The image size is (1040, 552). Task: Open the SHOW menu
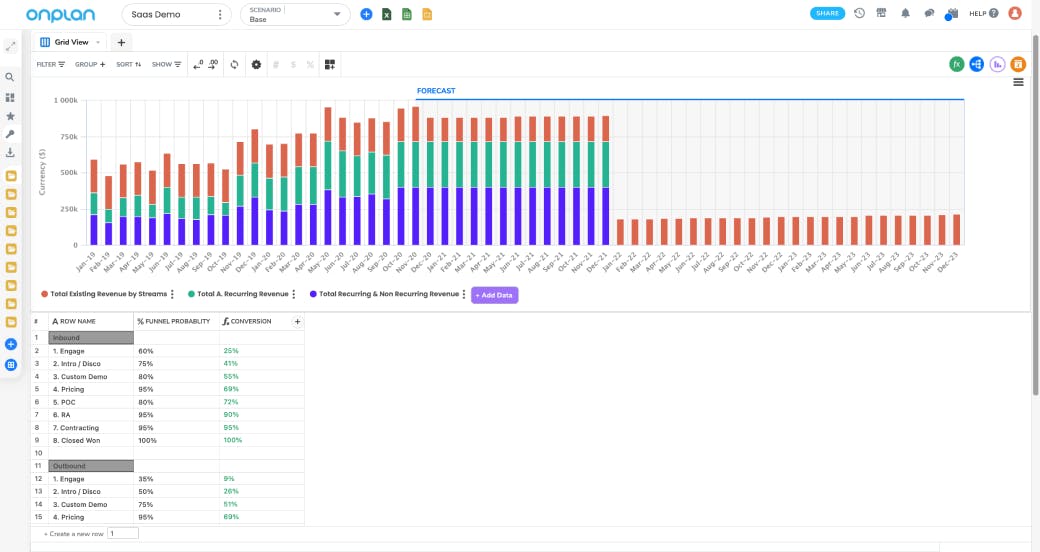(x=166, y=64)
